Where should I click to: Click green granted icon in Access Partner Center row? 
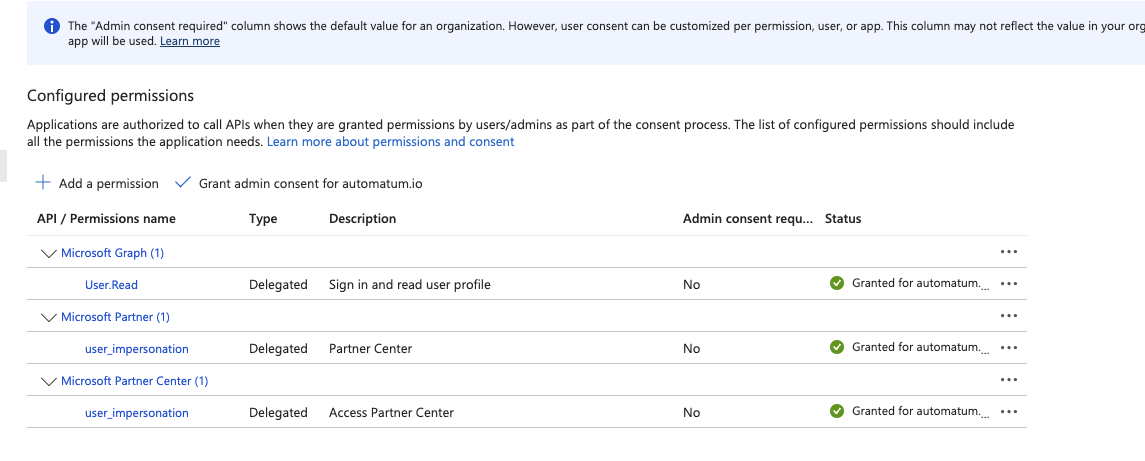(837, 412)
